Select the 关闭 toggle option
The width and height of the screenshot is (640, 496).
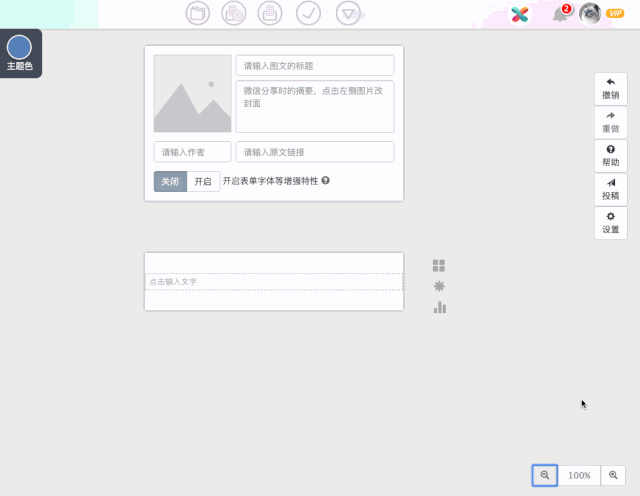click(x=170, y=181)
